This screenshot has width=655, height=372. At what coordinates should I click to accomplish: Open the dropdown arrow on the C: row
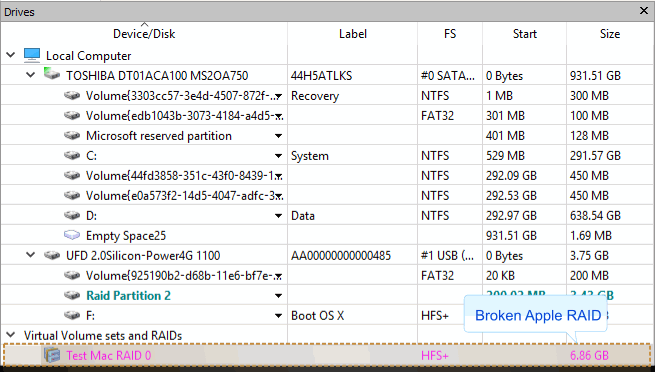pyautogui.click(x=278, y=156)
